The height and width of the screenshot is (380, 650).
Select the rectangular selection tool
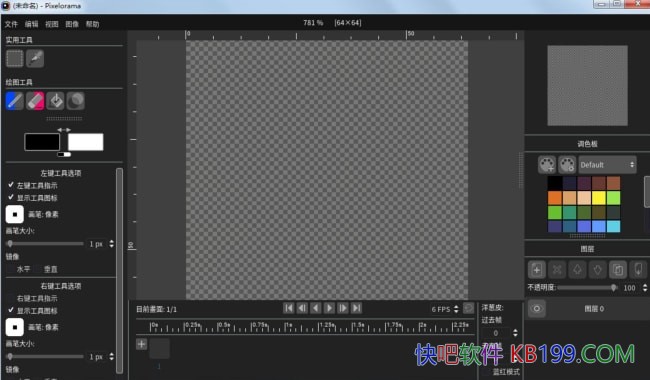tap(15, 58)
